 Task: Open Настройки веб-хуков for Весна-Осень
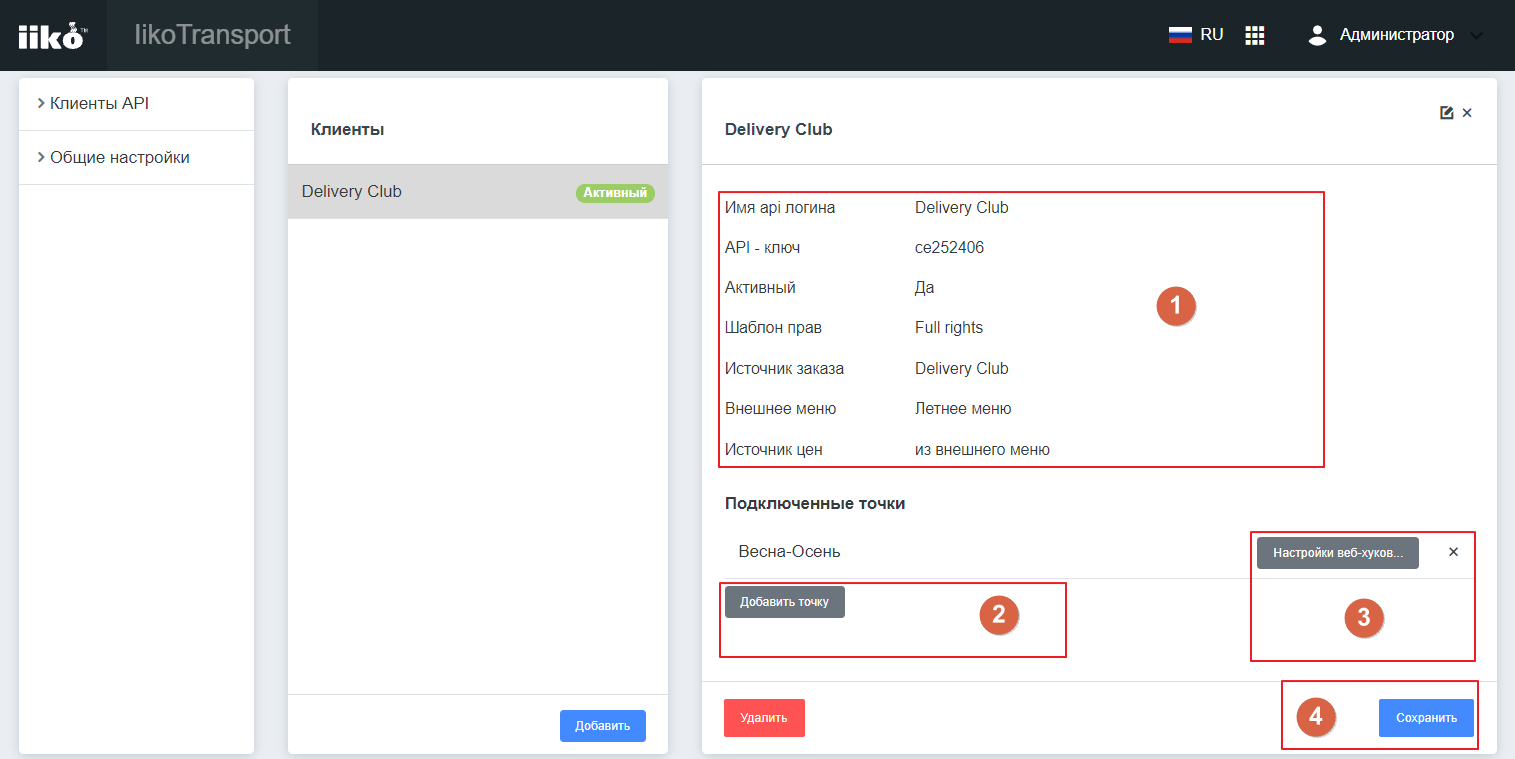(x=1337, y=552)
